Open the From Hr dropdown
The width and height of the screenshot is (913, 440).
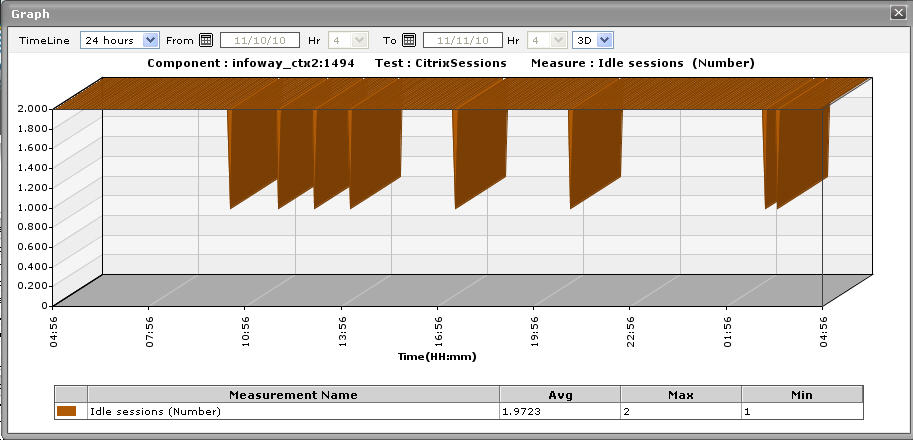pos(348,40)
